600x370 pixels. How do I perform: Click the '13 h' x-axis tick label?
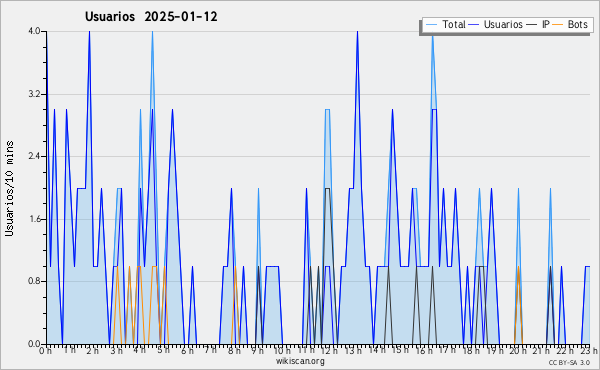click(352, 351)
